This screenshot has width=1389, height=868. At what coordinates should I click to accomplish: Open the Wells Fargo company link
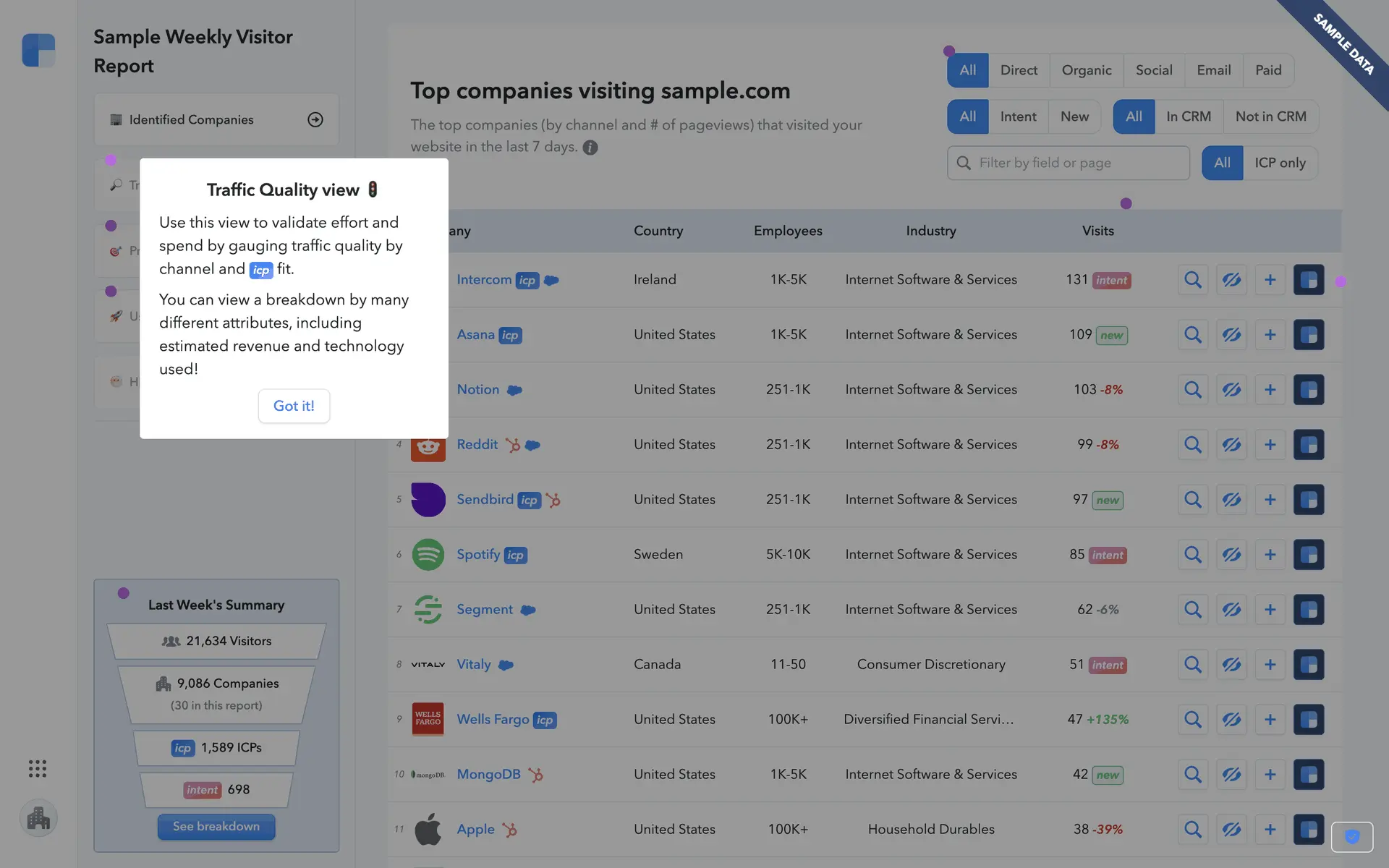[493, 719]
